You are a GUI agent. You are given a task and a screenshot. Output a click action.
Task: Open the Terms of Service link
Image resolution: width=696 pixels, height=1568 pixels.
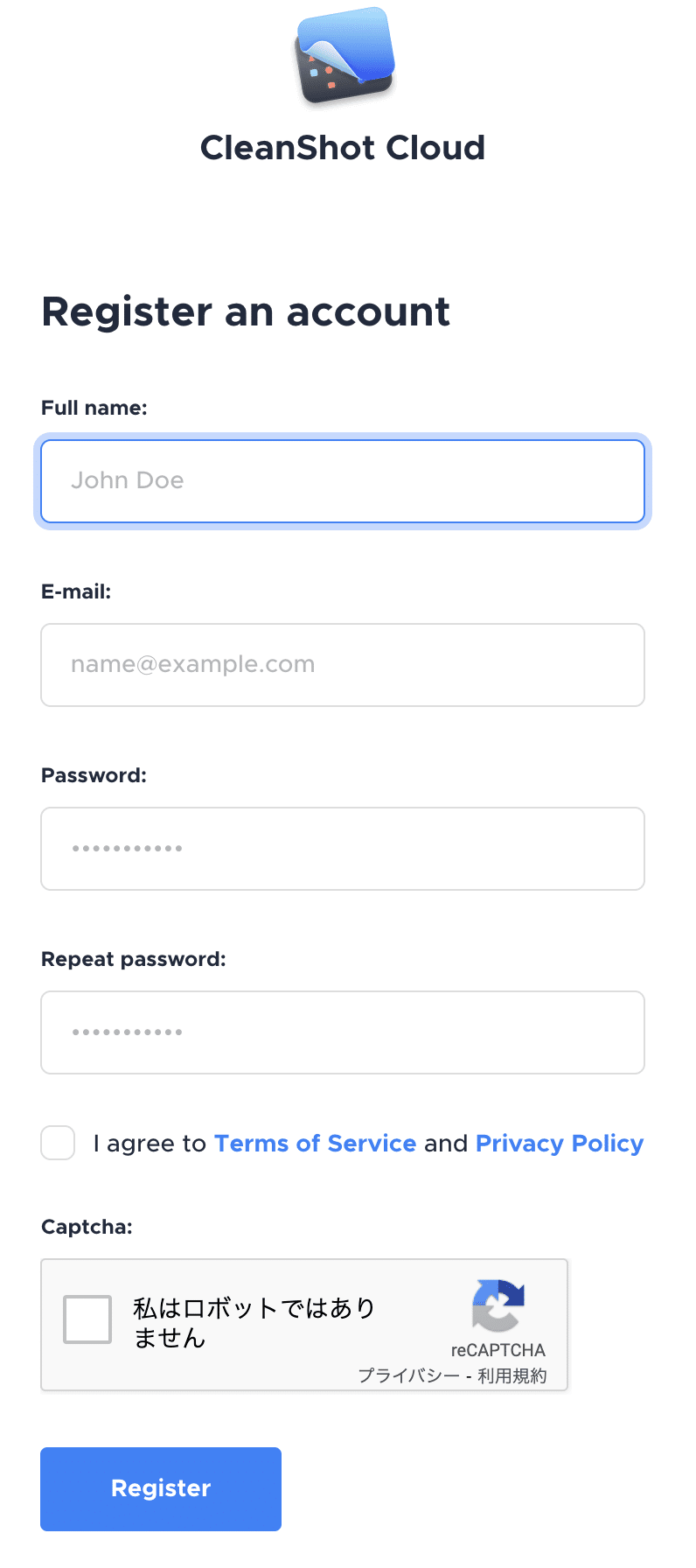tap(315, 1144)
